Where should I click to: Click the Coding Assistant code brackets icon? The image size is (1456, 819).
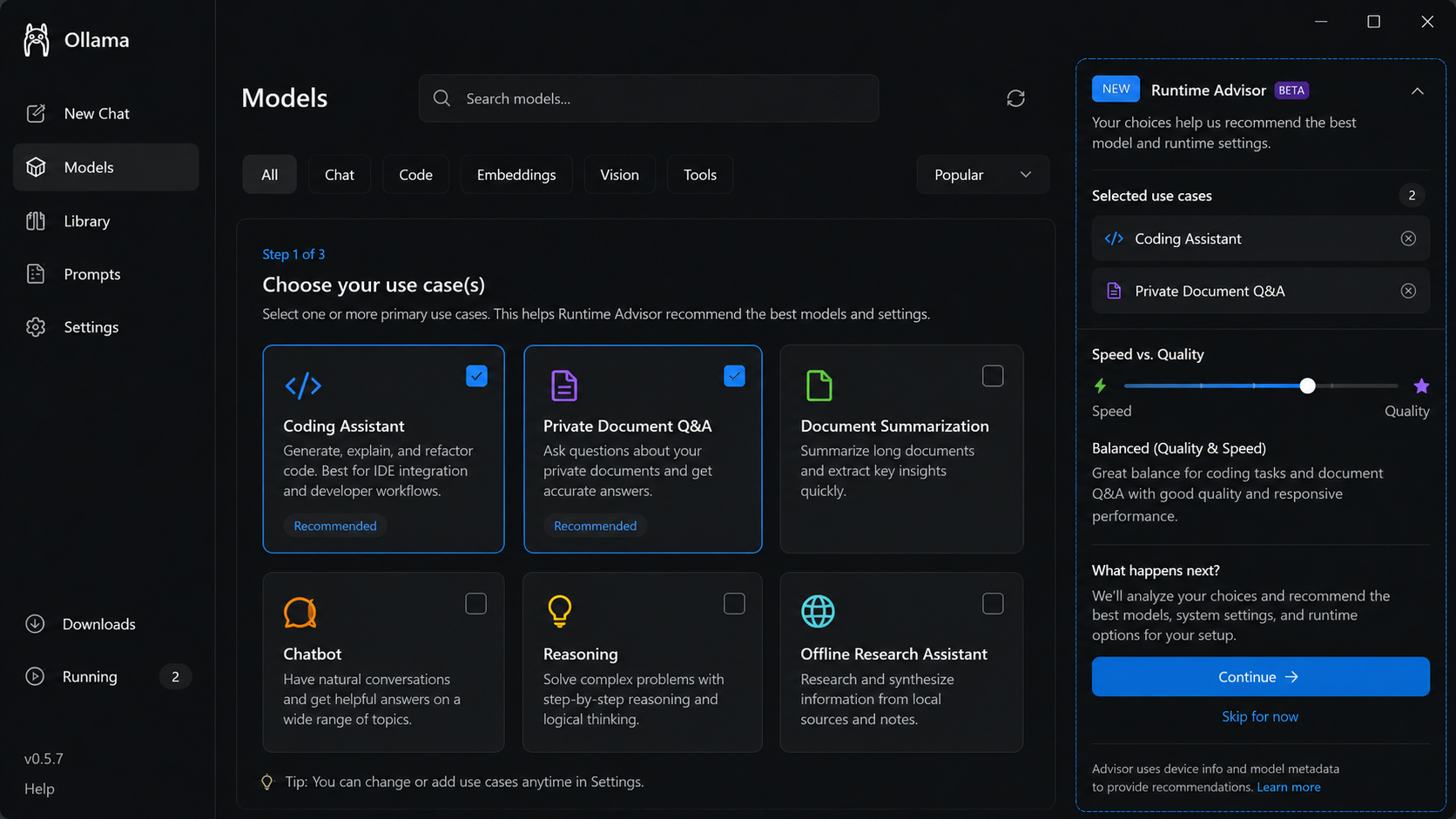[x=303, y=386]
